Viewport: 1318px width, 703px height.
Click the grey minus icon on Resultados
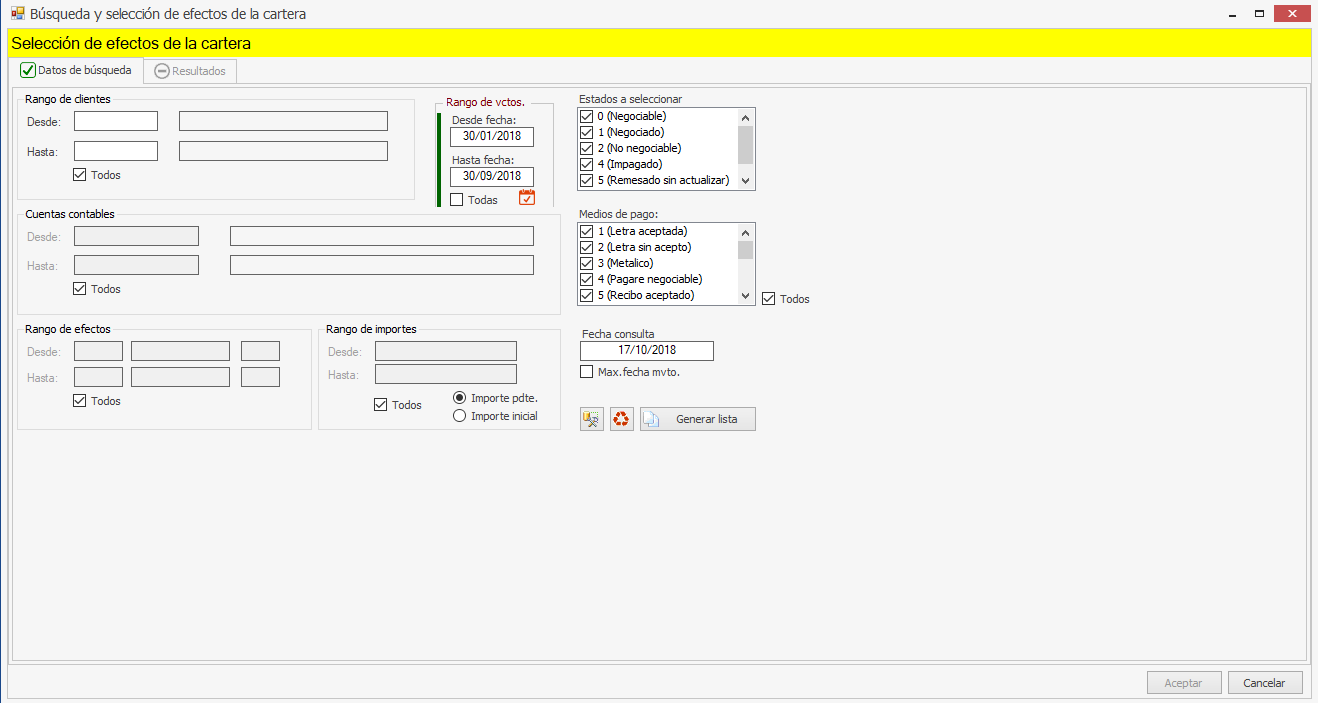pos(162,71)
